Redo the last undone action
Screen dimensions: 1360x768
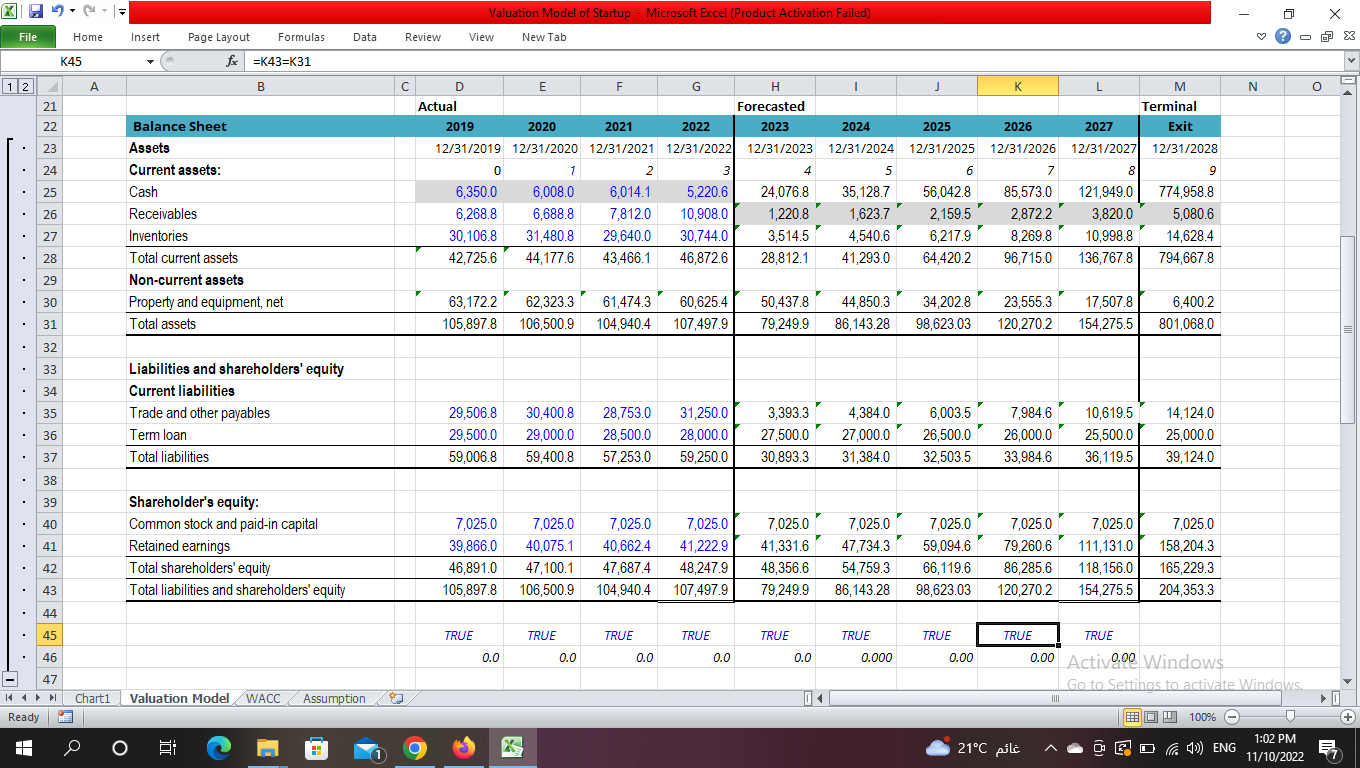tap(88, 12)
